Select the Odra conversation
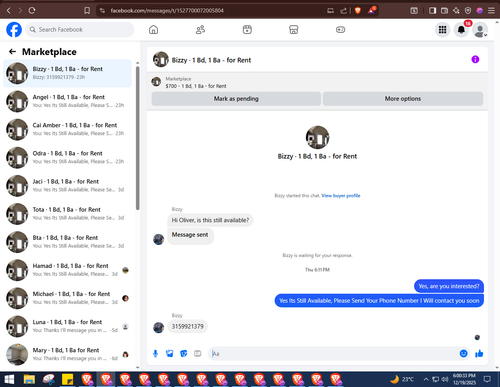The image size is (500, 387). pyautogui.click(x=67, y=158)
